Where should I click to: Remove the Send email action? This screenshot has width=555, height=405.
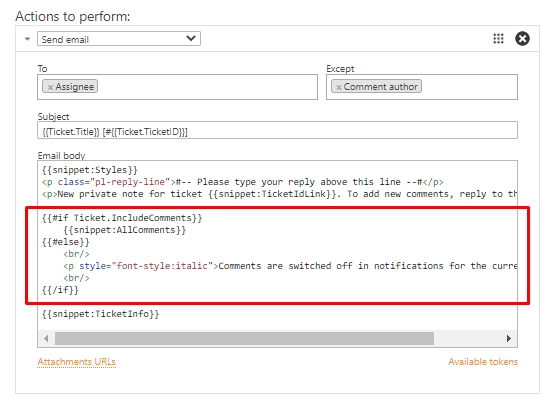[x=522, y=39]
